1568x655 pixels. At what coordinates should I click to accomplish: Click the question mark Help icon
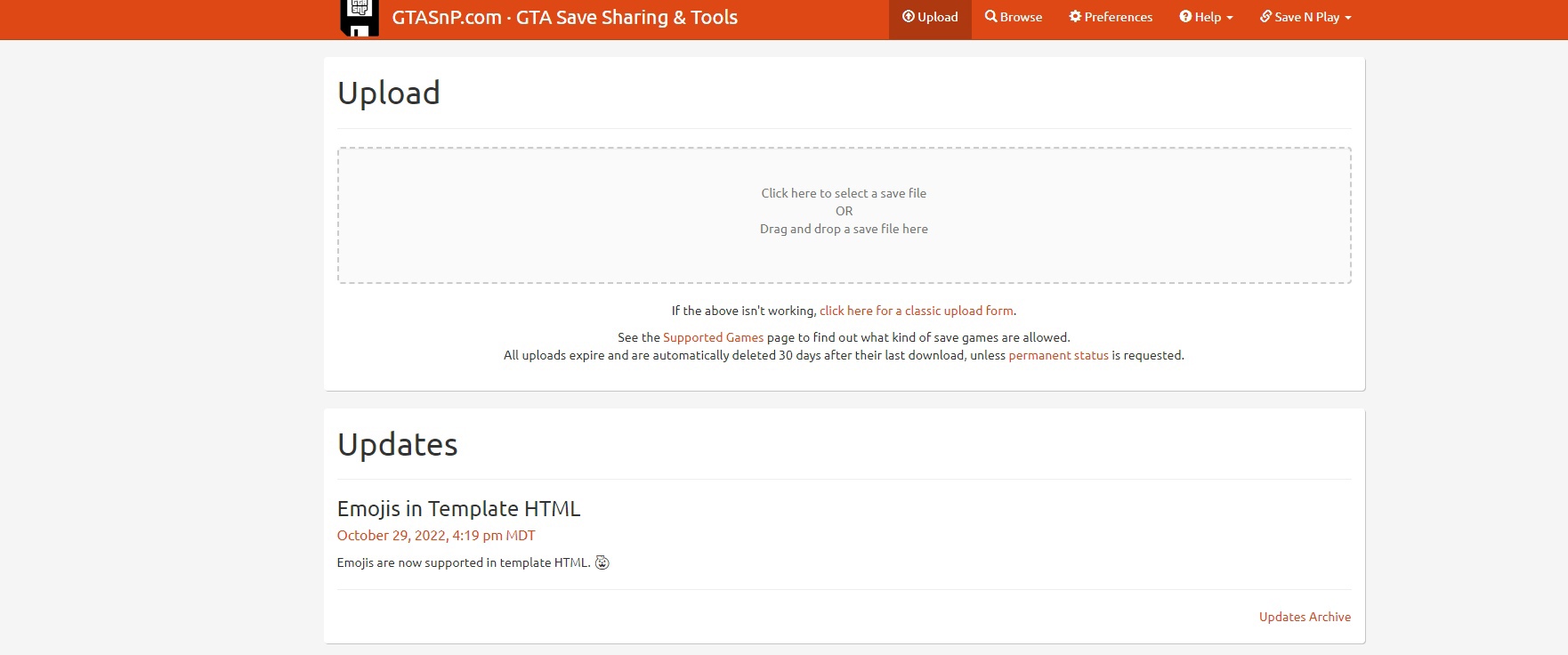(x=1185, y=17)
